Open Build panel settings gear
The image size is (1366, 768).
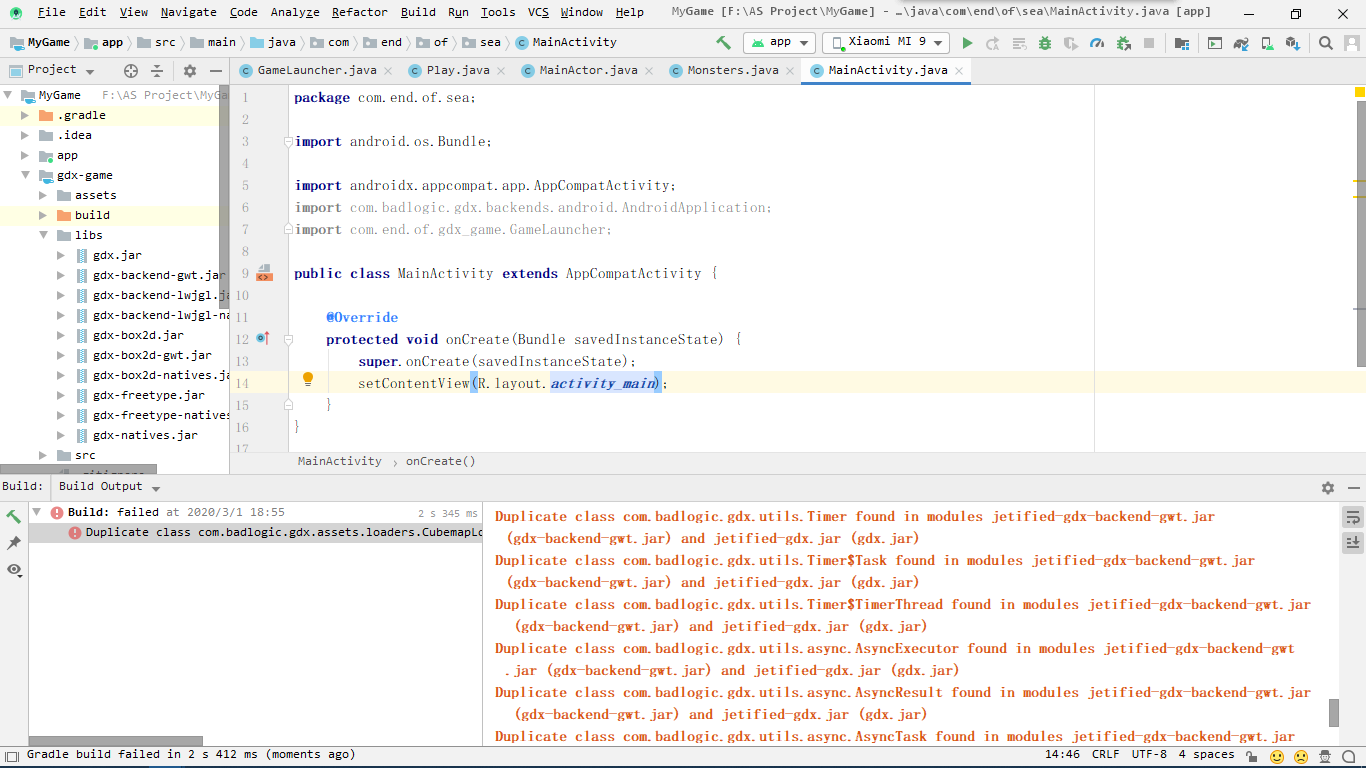(x=1328, y=487)
